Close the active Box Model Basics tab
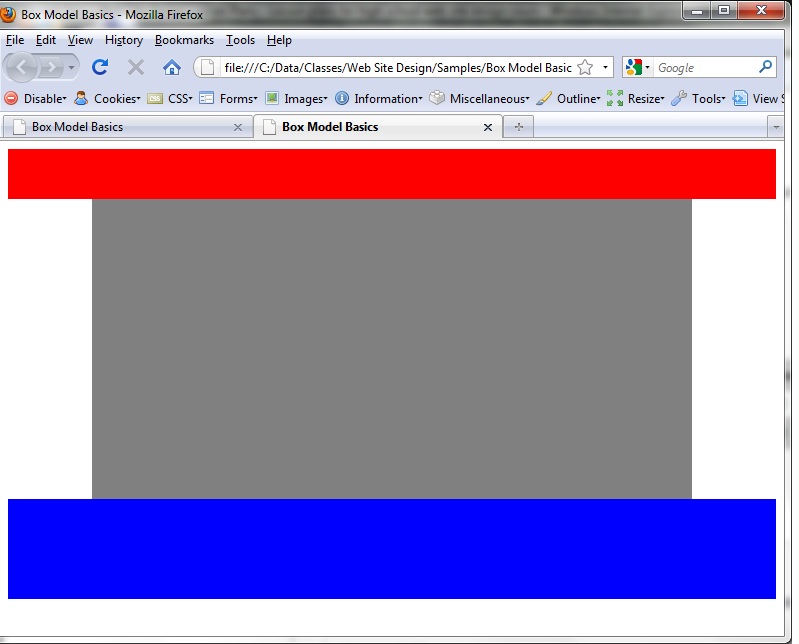Viewport: 799px width, 644px height. click(x=488, y=127)
